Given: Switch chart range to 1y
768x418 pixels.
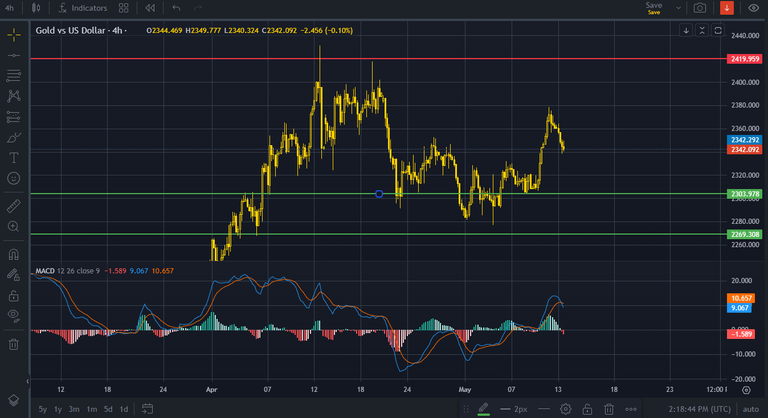Looking at the screenshot, I should tap(58, 409).
